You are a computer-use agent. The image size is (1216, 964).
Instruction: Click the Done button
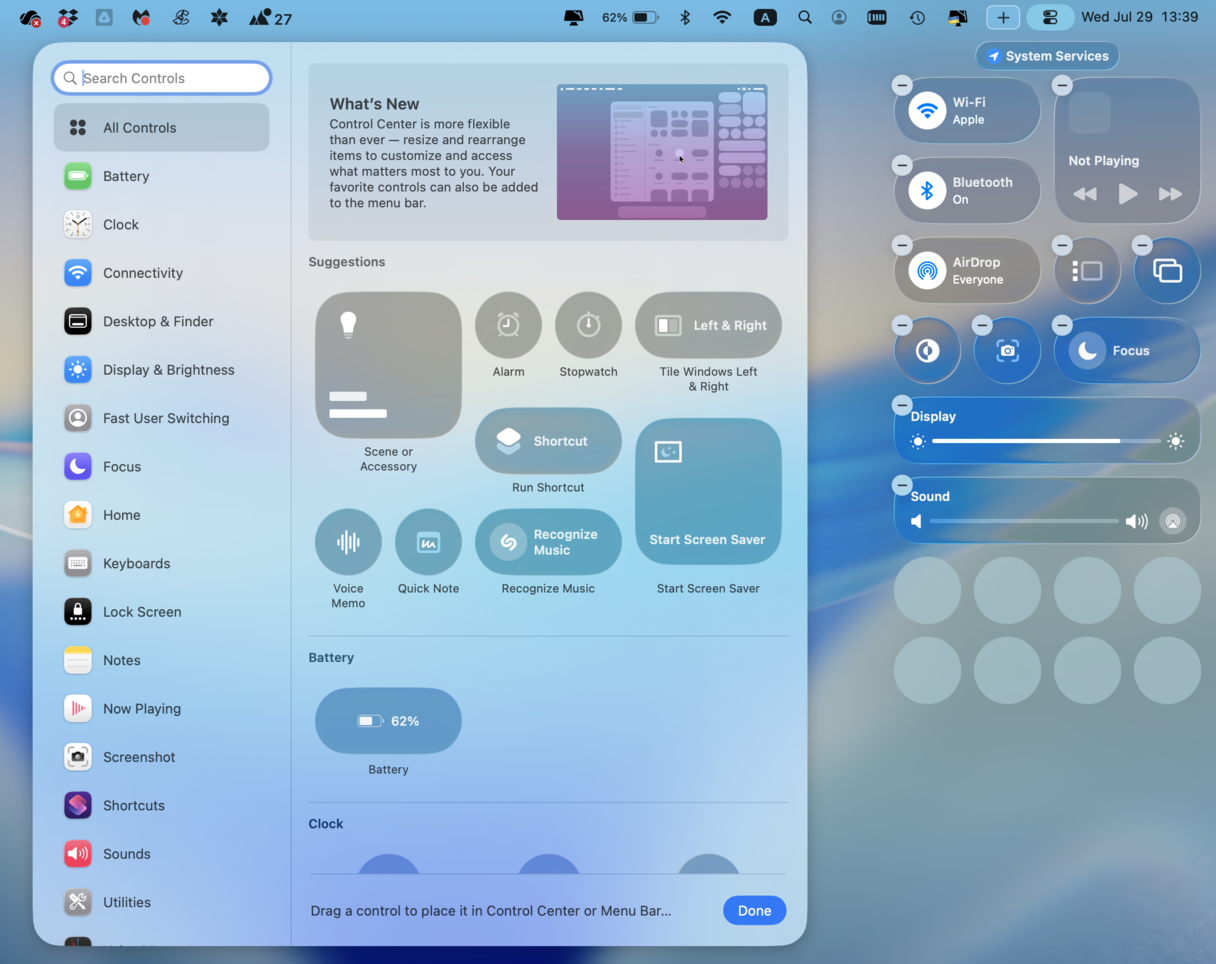pyautogui.click(x=754, y=911)
